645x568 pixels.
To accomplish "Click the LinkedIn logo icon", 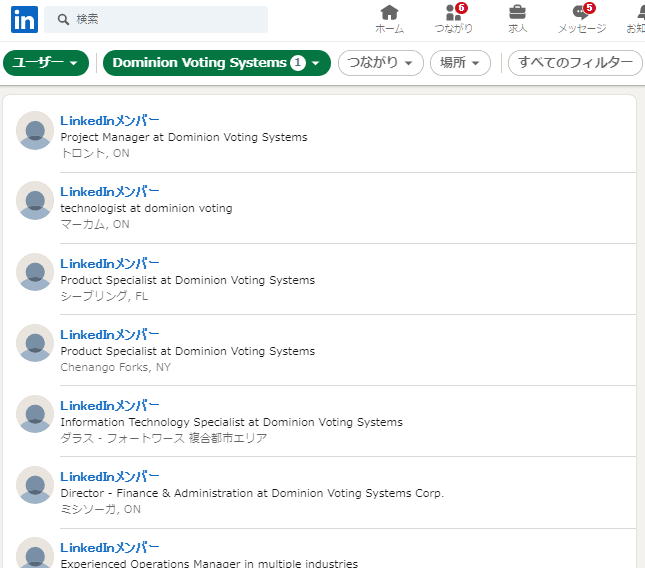I will (24, 19).
